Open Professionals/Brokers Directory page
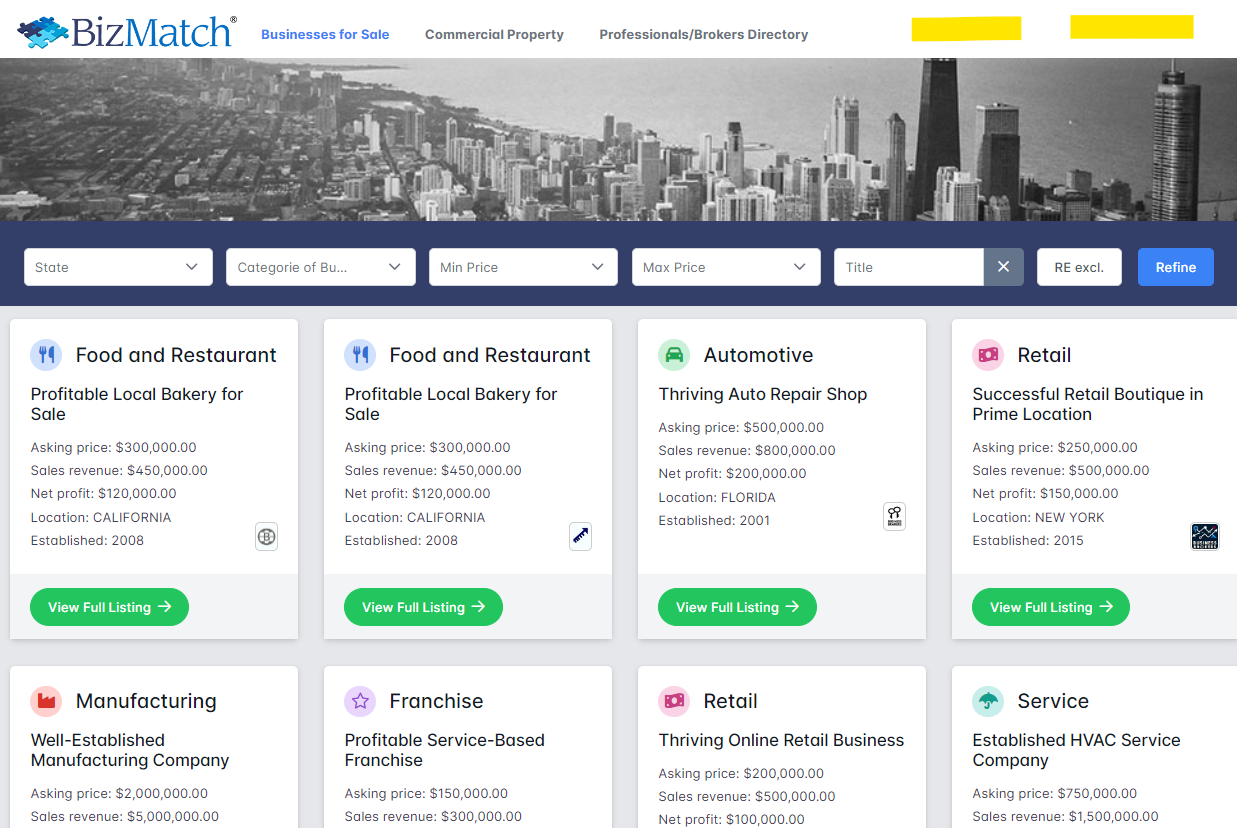 click(703, 34)
